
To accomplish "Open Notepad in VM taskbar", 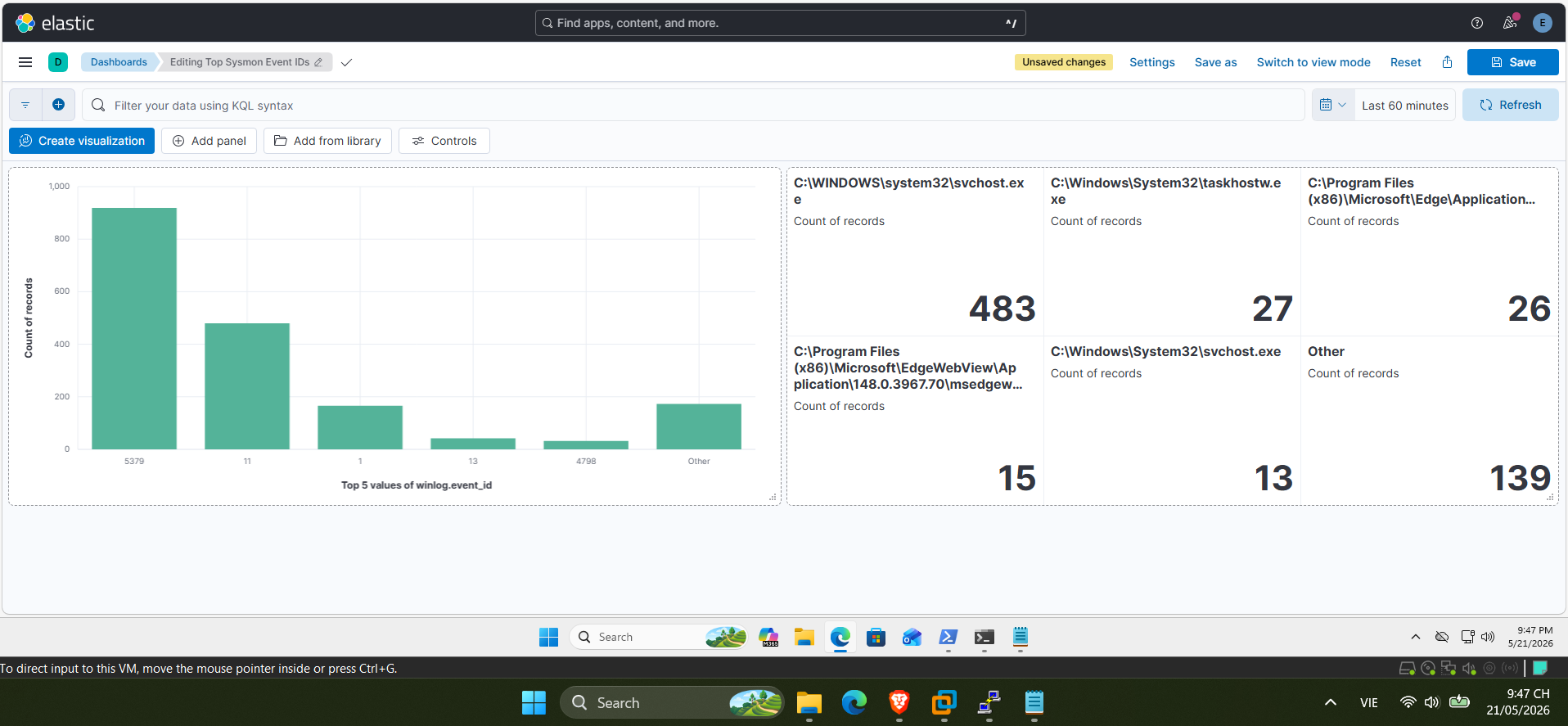I will click(x=1021, y=637).
